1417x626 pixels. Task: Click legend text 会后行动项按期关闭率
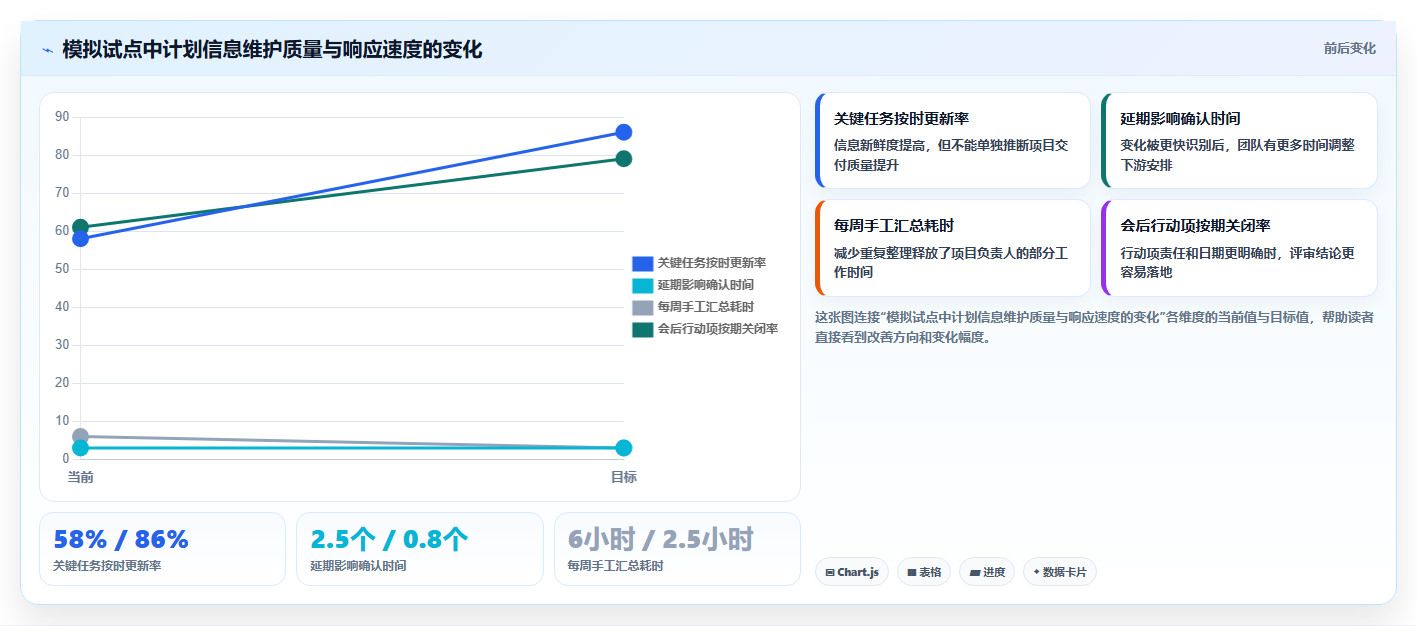pyautogui.click(x=718, y=329)
